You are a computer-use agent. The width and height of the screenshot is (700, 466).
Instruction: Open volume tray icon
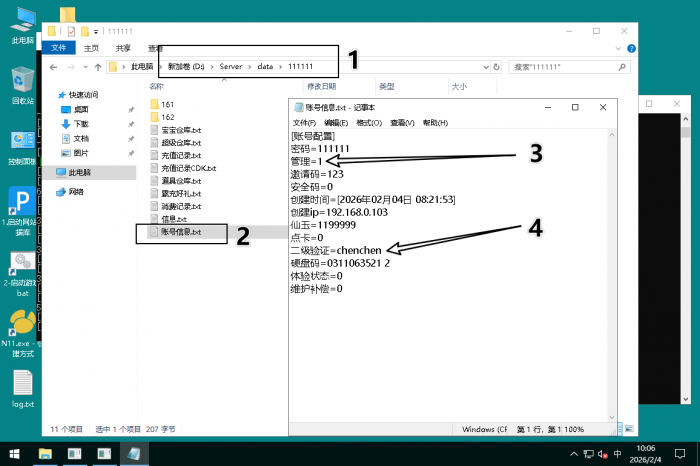click(x=603, y=454)
